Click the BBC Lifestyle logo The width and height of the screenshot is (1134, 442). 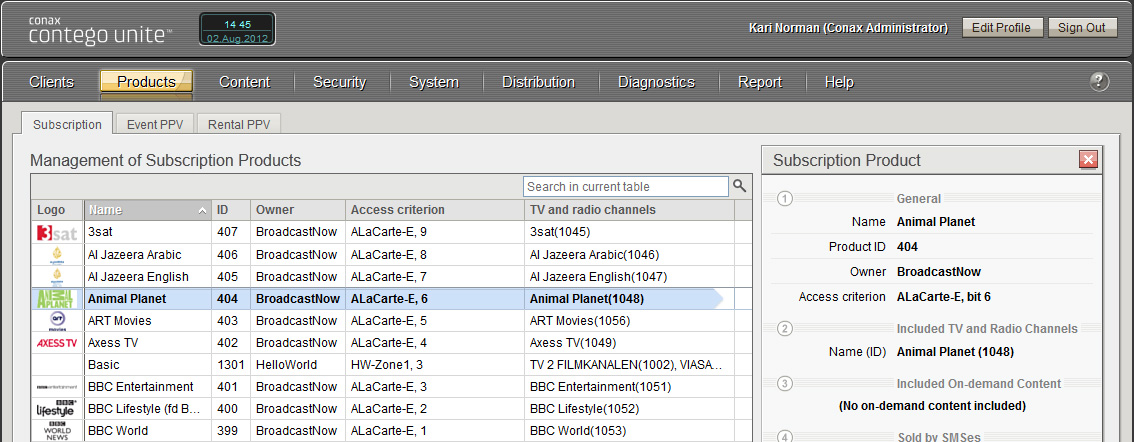point(56,409)
